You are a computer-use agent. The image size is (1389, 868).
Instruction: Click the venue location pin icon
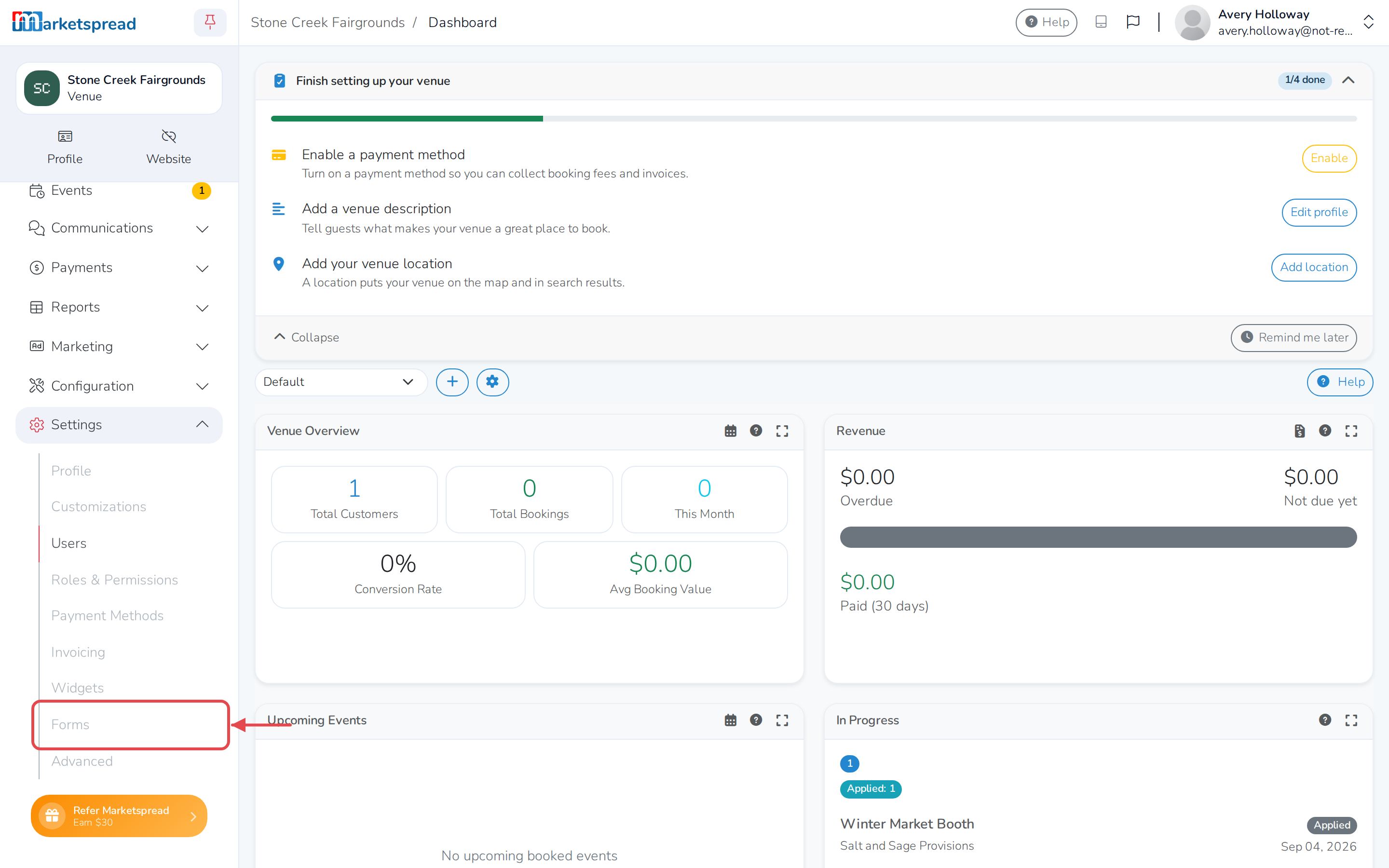278,263
